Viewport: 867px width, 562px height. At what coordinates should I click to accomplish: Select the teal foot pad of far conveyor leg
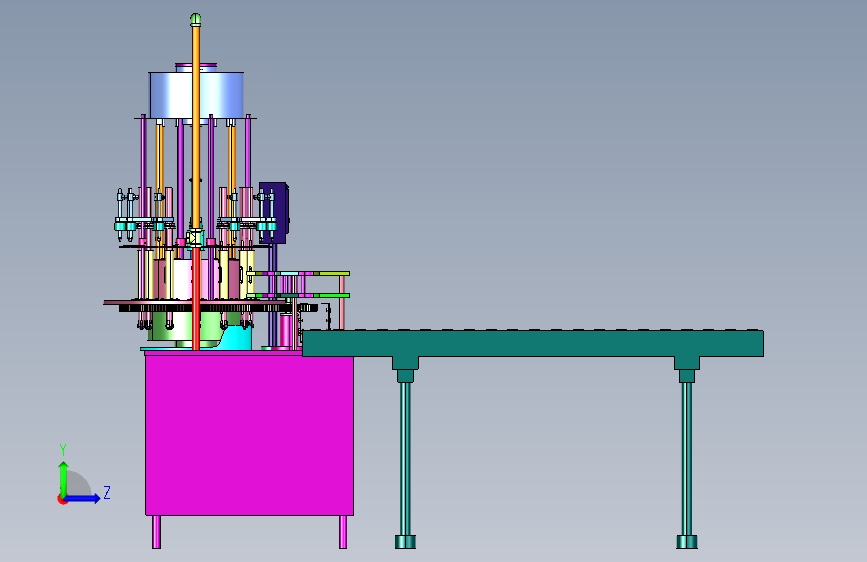(x=687, y=542)
